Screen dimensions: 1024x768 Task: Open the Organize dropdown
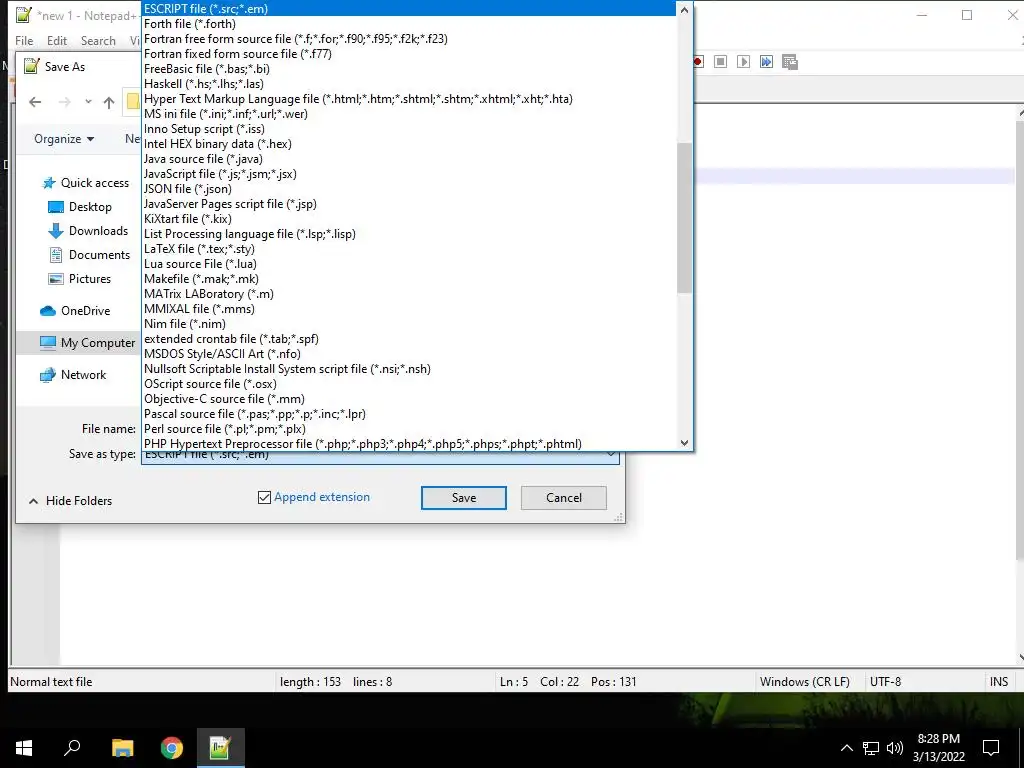coord(64,139)
